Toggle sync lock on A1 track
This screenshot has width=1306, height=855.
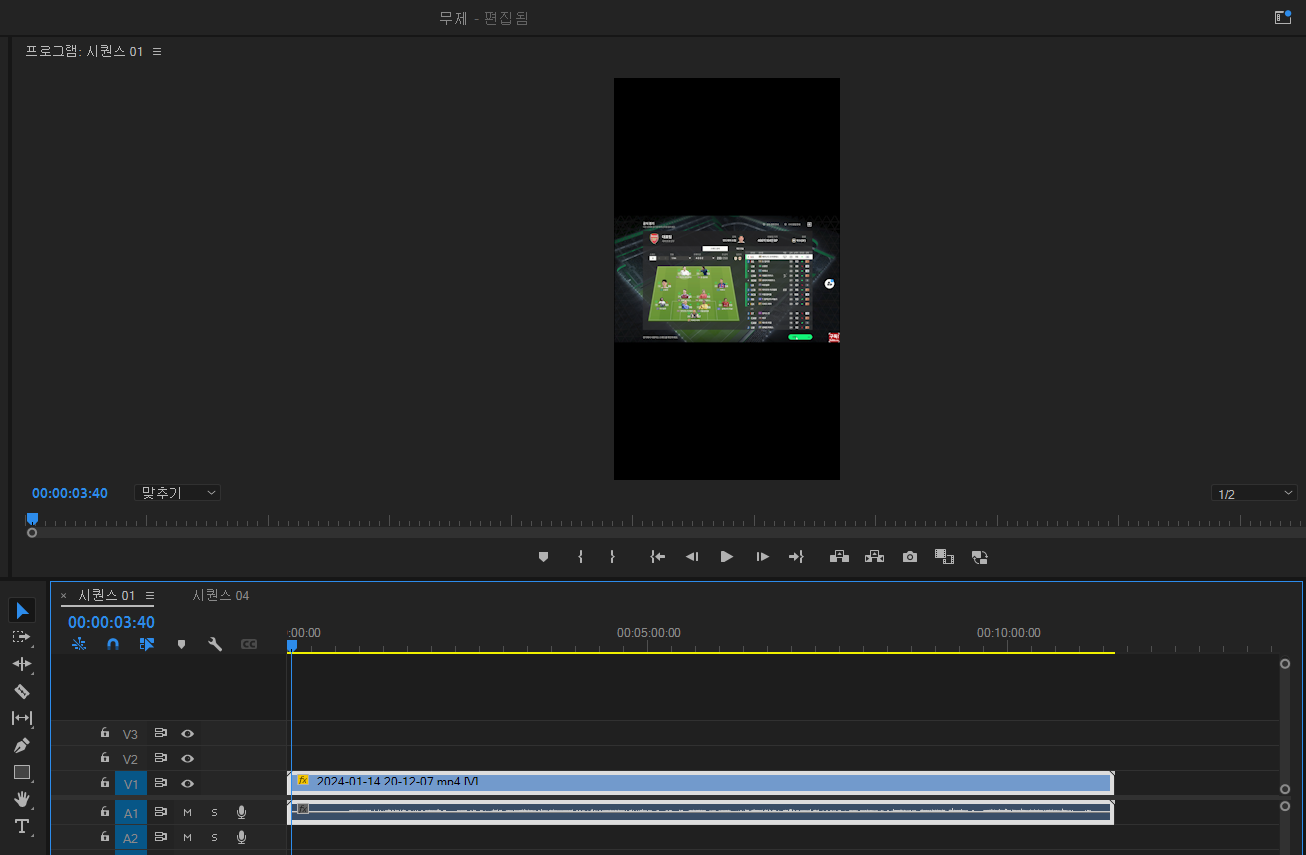(x=160, y=812)
